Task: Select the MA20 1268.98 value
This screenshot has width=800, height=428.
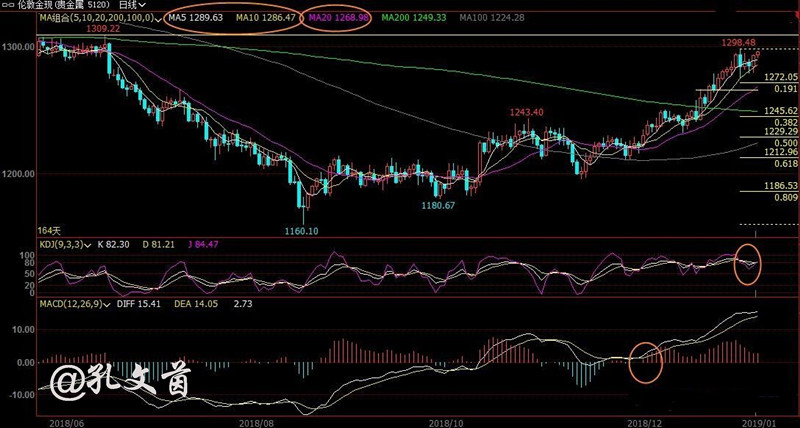Action: point(339,17)
